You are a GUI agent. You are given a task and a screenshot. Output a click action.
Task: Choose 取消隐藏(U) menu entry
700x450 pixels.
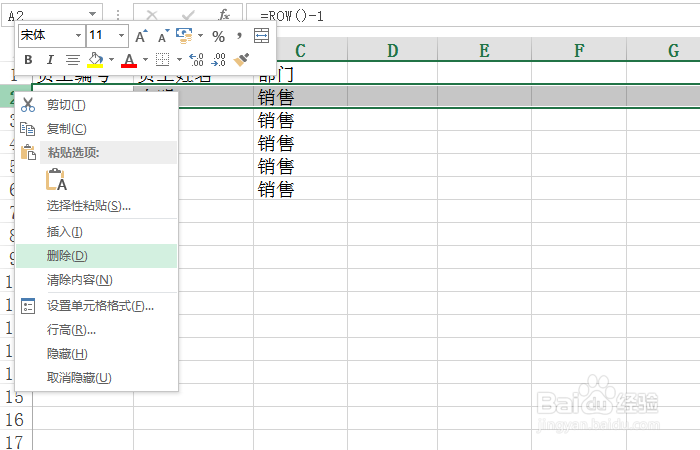tap(96, 378)
